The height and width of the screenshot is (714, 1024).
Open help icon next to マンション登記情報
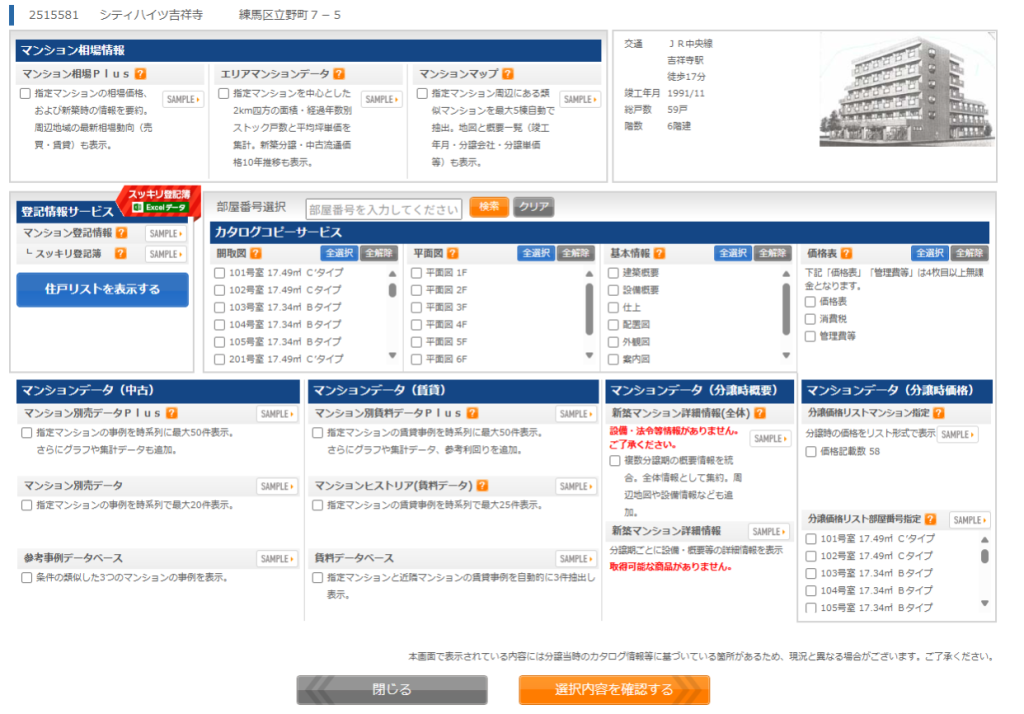(121, 233)
